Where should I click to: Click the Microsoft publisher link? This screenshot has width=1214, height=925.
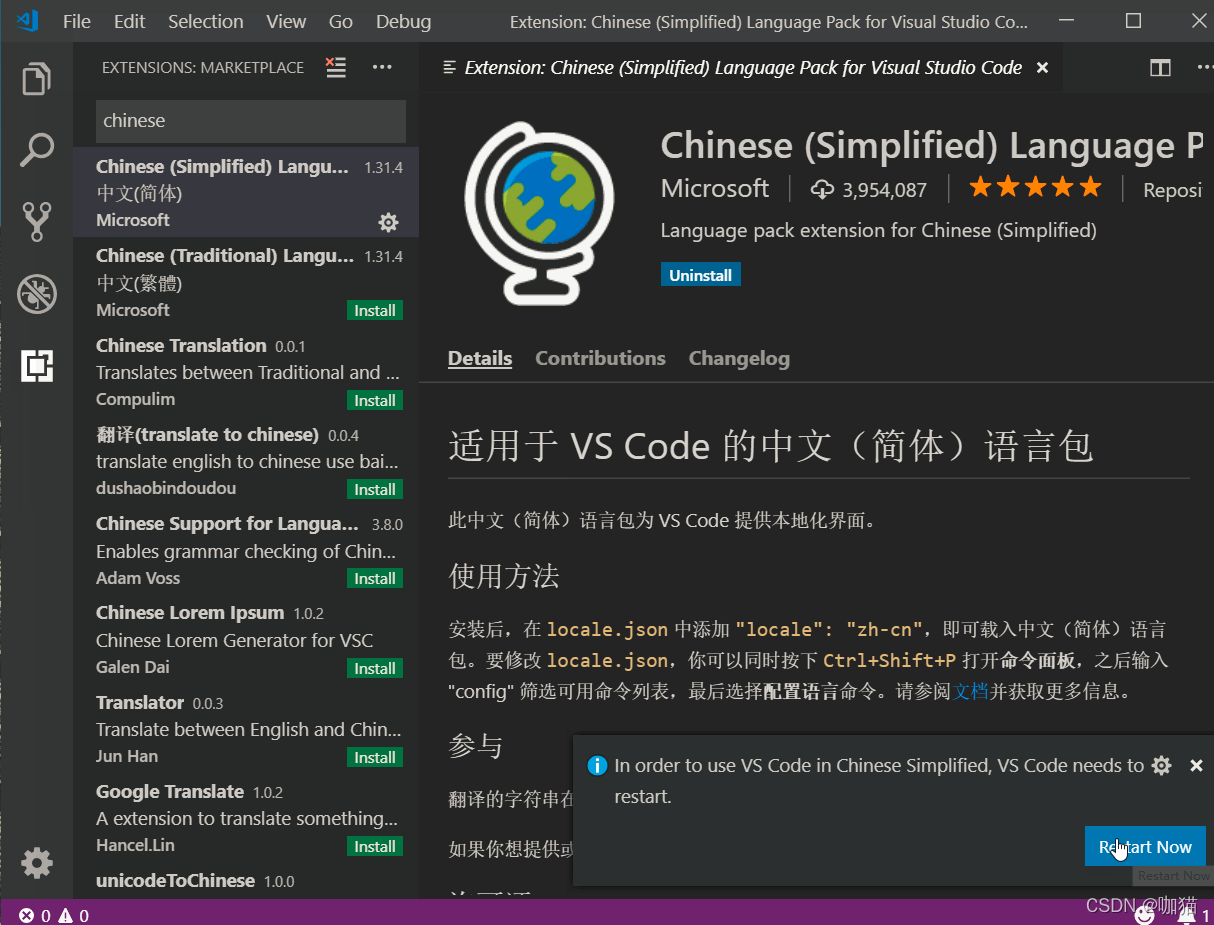715,188
